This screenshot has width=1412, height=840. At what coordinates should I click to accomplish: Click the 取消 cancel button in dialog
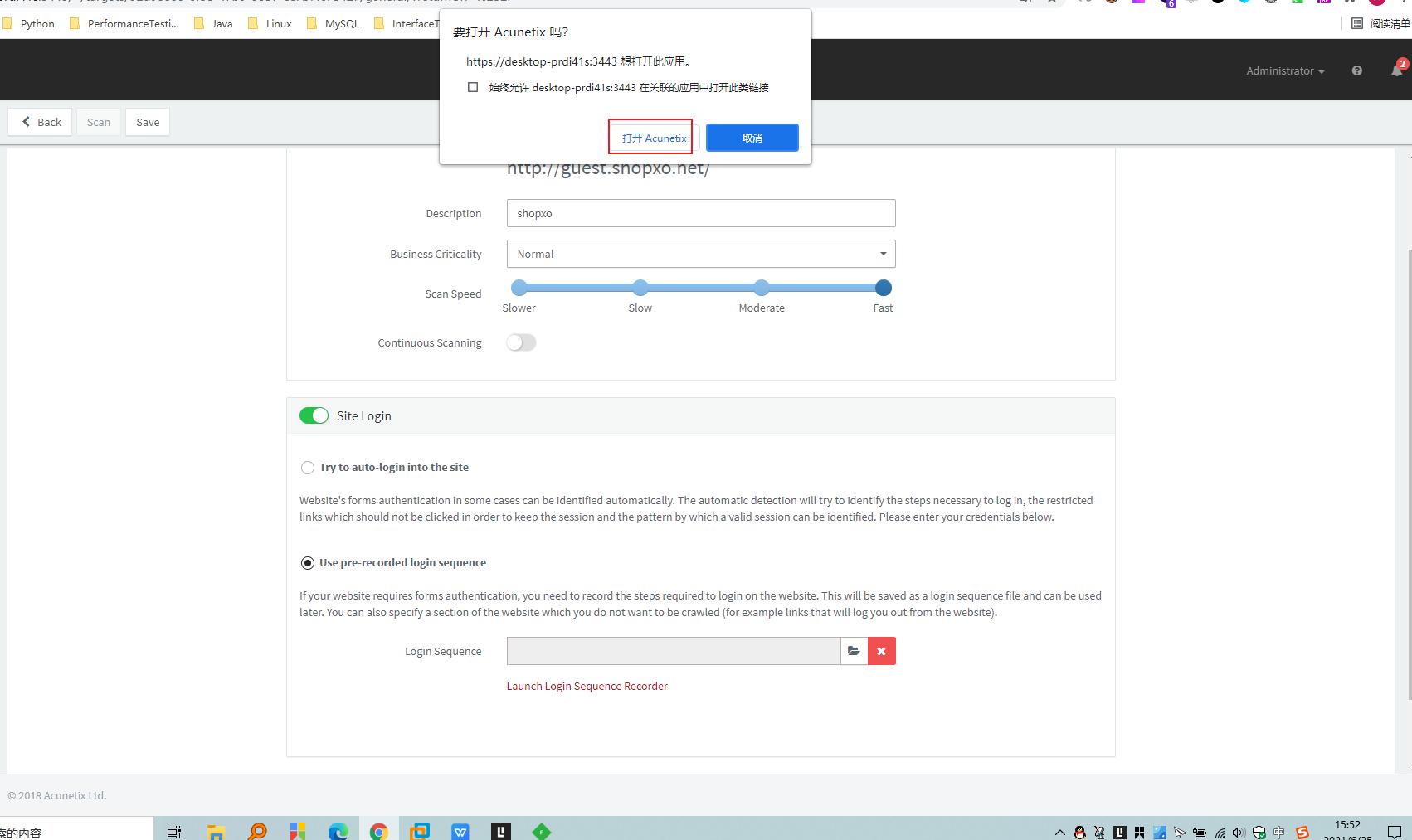pyautogui.click(x=752, y=138)
